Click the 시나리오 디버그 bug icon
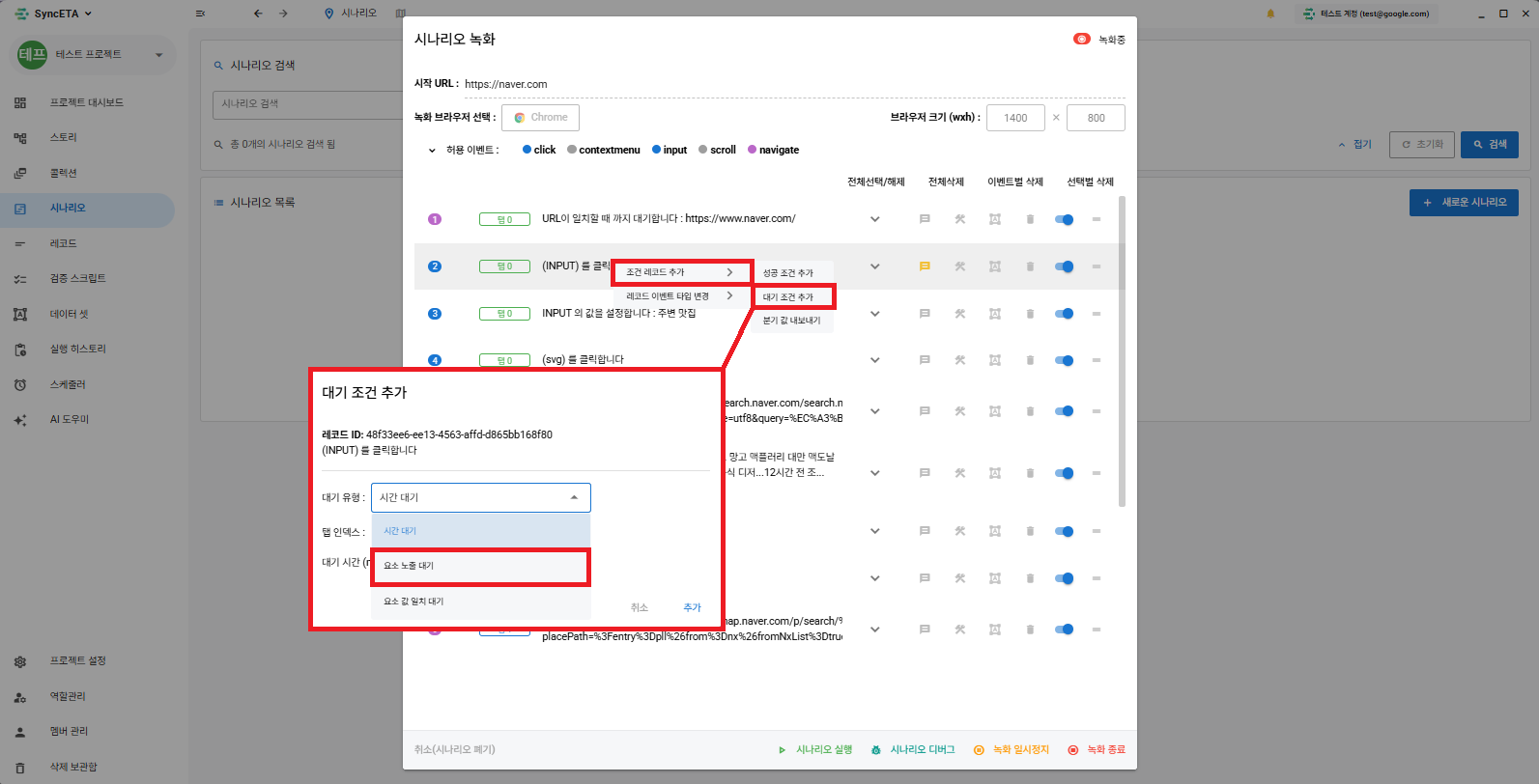Image resolution: width=1539 pixels, height=784 pixels. 876,750
